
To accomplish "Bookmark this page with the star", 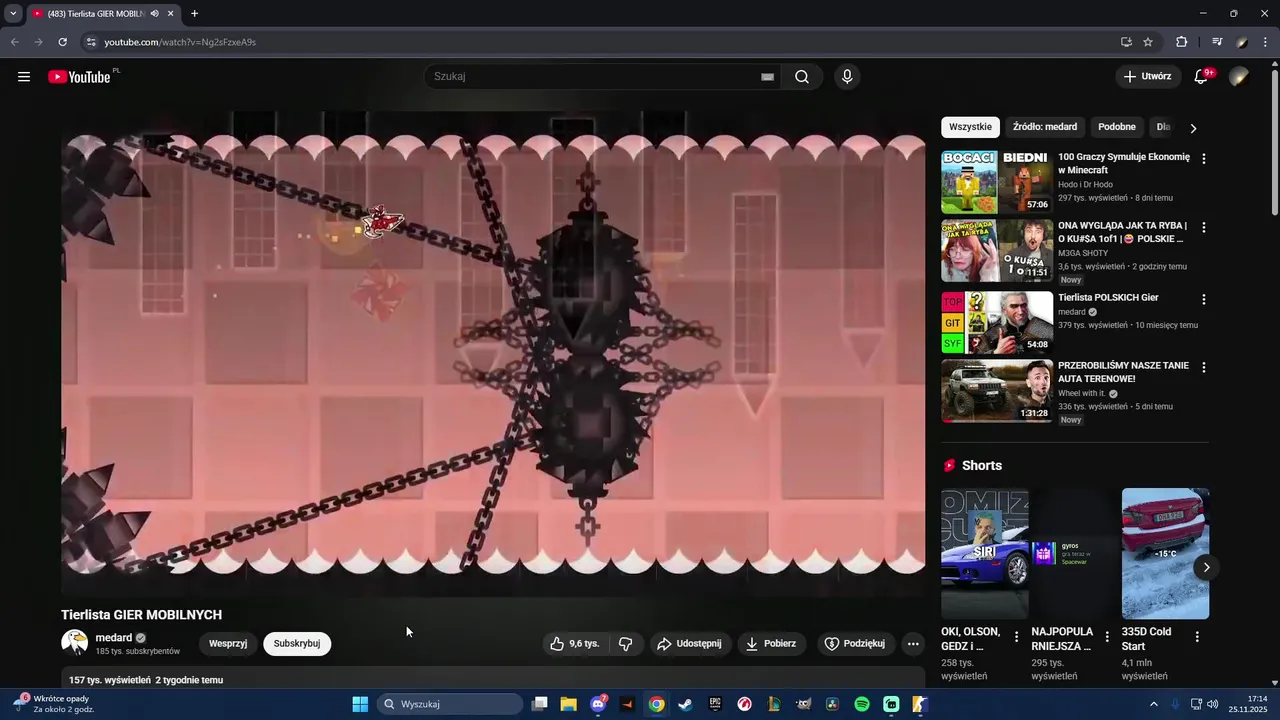I will [x=1148, y=42].
